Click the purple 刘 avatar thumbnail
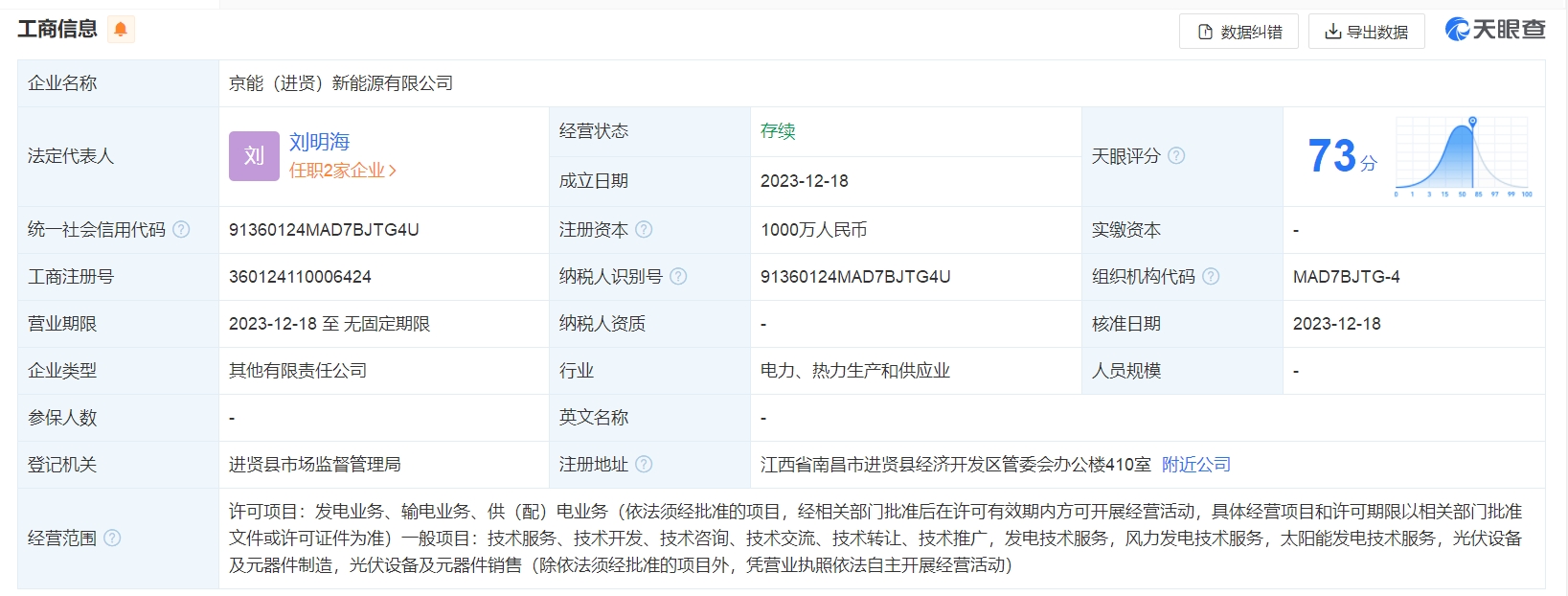The width and height of the screenshot is (1568, 596). click(254, 156)
